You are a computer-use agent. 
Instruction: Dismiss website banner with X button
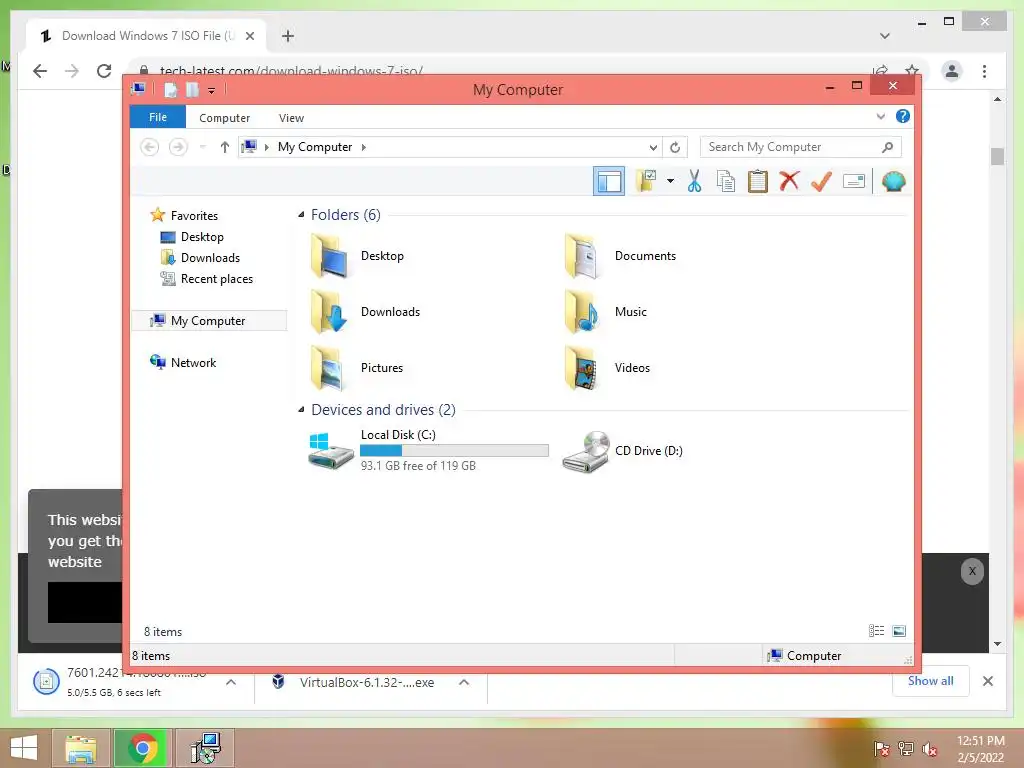[x=972, y=571]
